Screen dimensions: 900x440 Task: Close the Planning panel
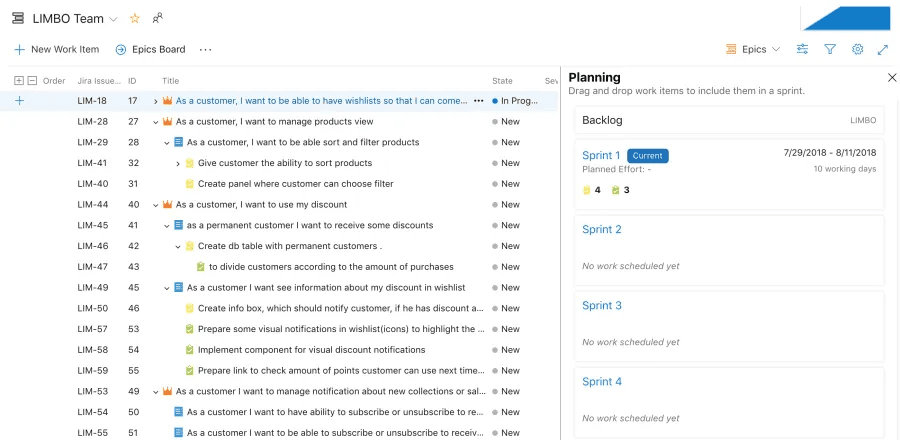pos(892,77)
